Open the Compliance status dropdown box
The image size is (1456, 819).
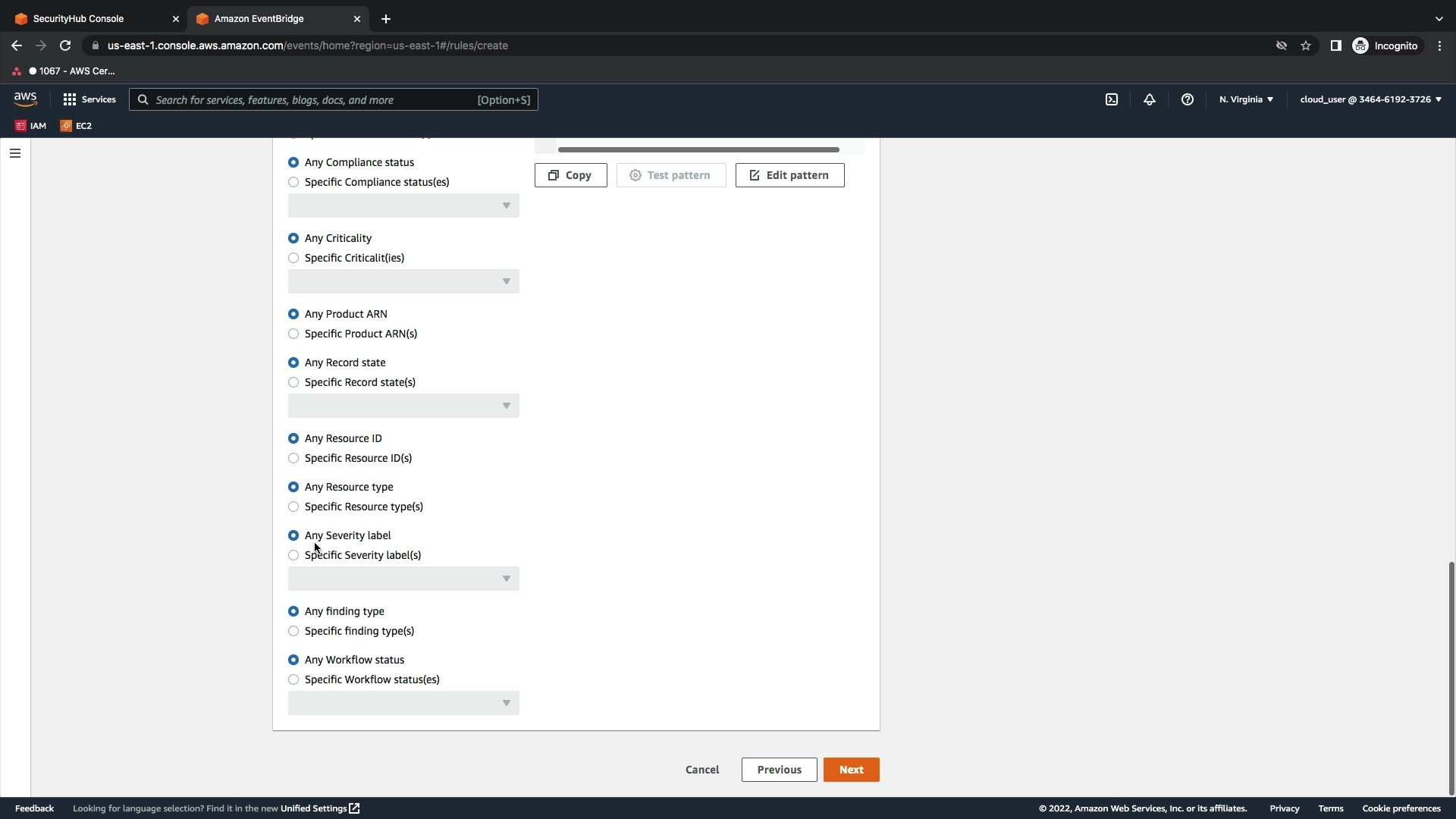click(x=403, y=206)
